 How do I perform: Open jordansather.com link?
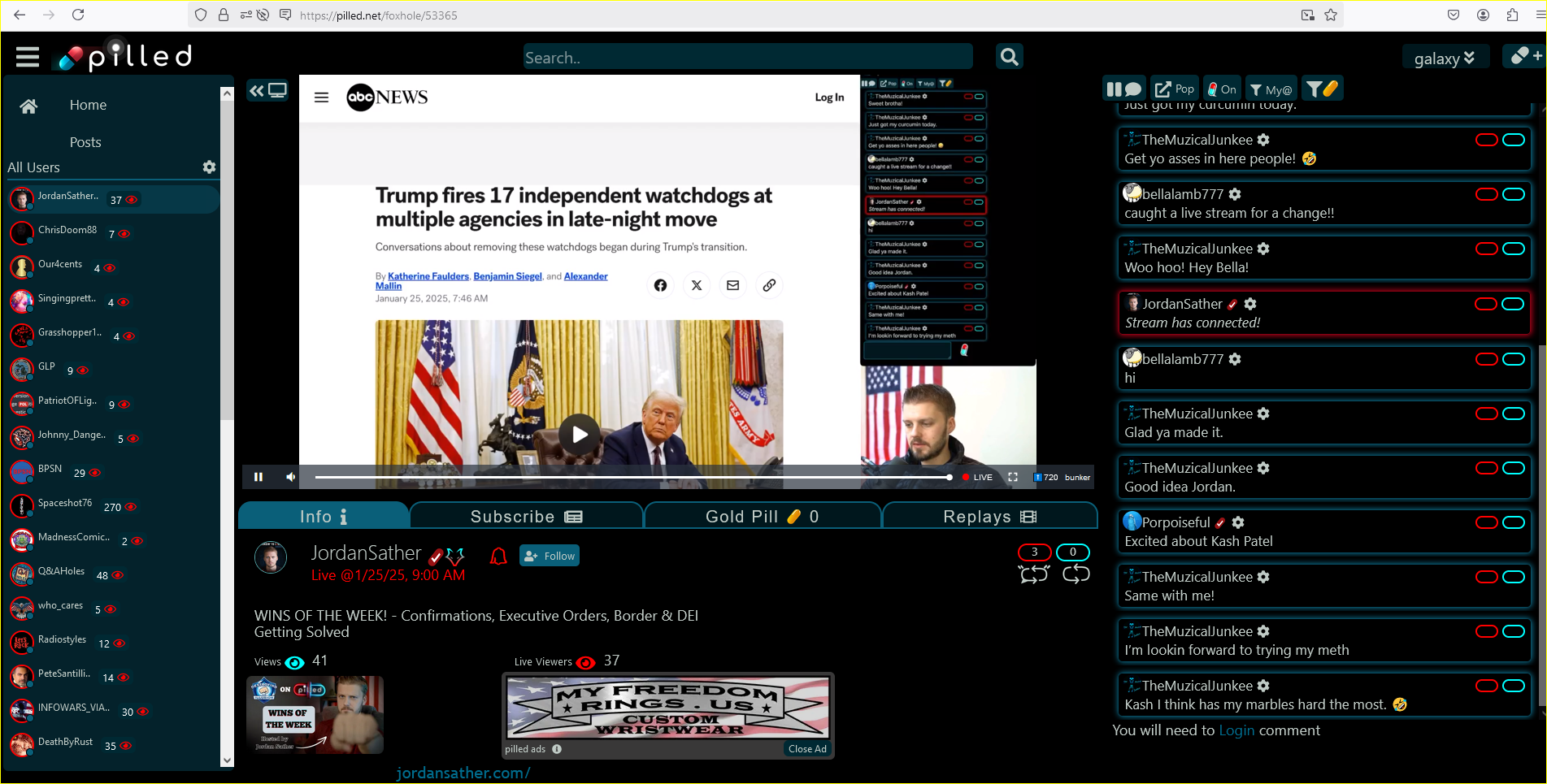tap(463, 773)
